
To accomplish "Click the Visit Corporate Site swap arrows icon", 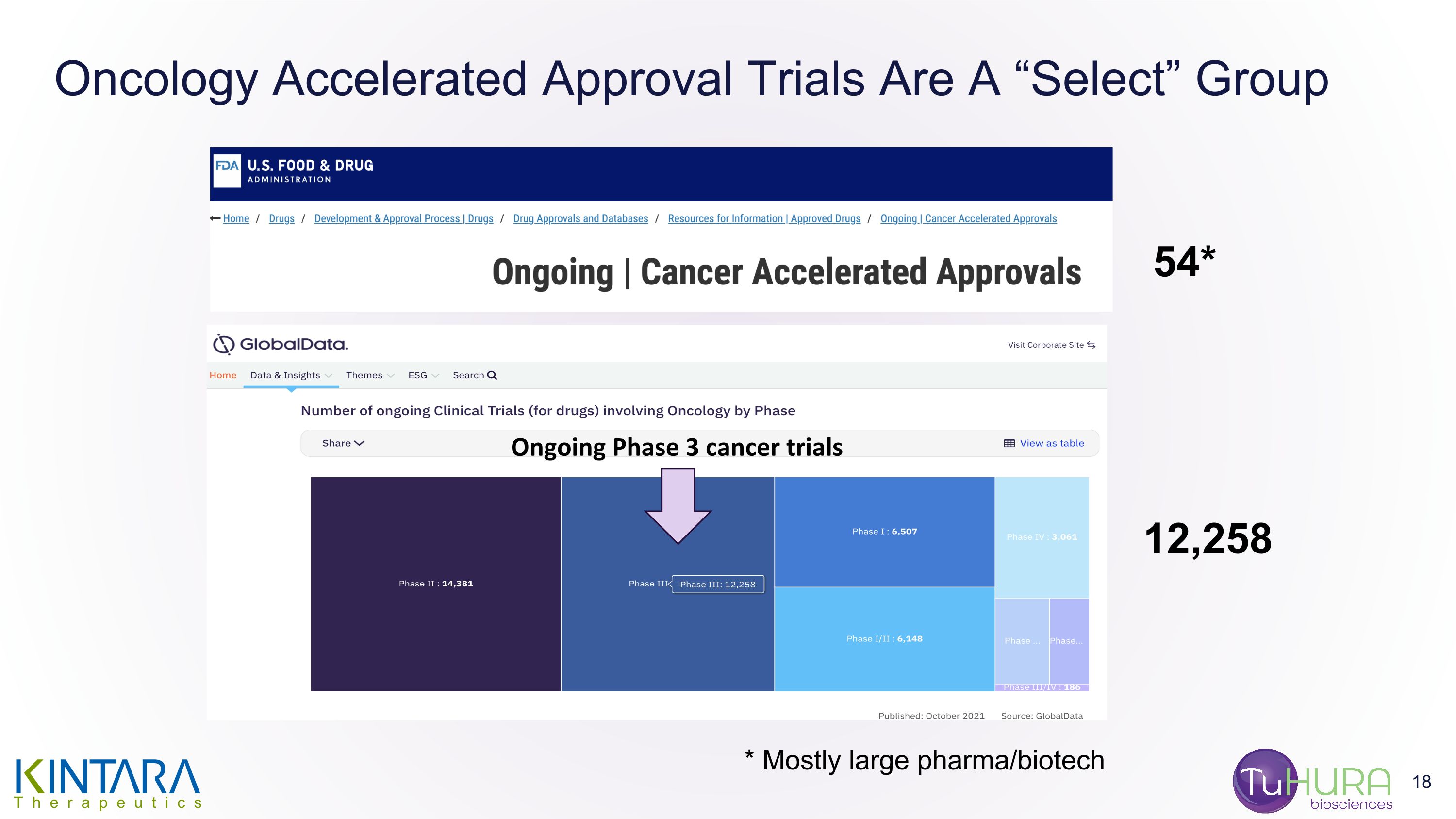I will click(x=1091, y=345).
